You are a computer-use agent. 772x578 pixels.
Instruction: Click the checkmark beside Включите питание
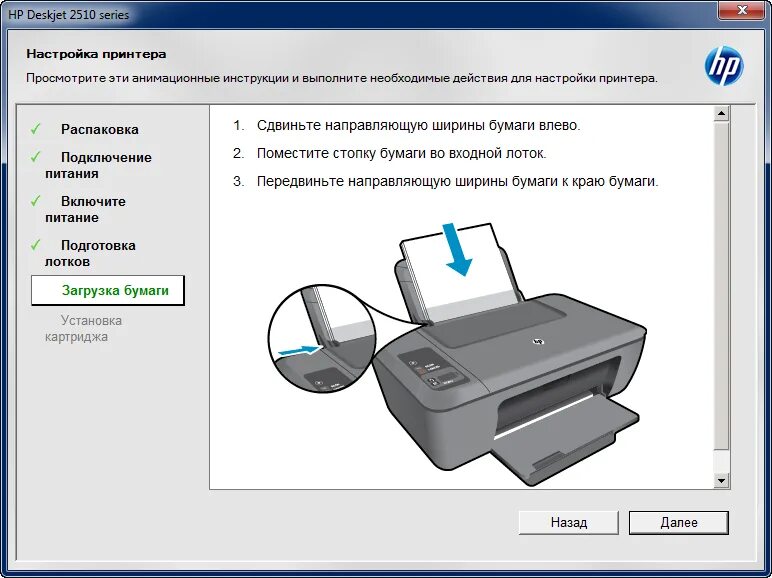point(35,201)
